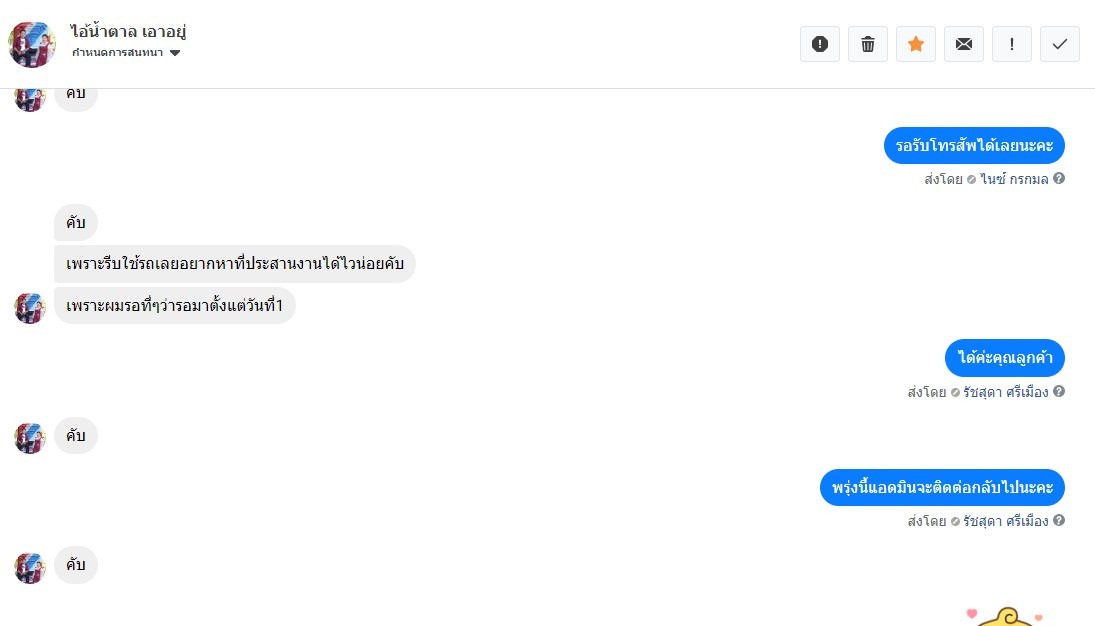
Task: Open the กำหนดการสนทนา dropdown
Action: point(118,53)
